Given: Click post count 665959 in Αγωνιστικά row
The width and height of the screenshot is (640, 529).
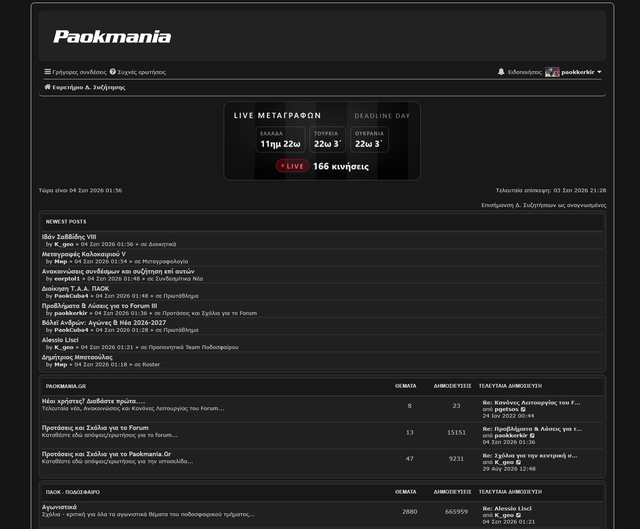Looking at the screenshot, I should tap(456, 511).
